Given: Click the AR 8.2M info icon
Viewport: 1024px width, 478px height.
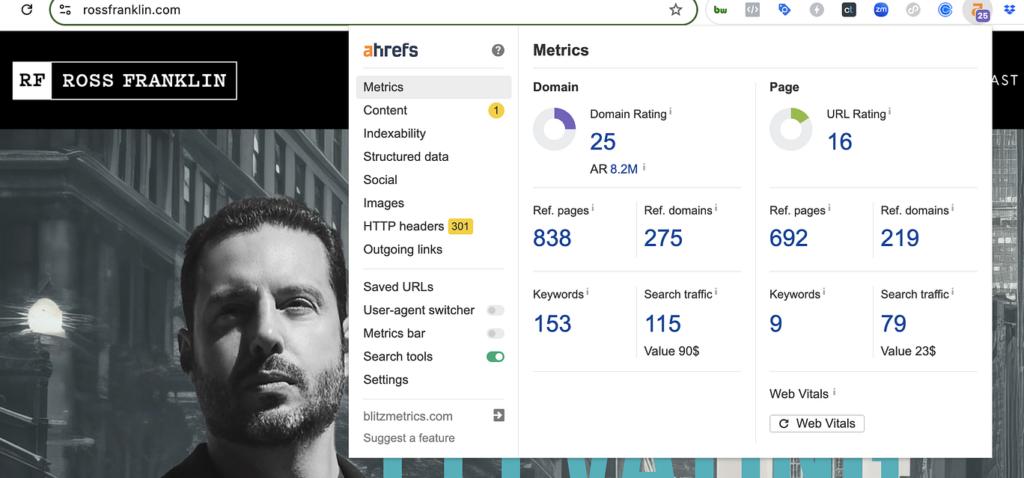Looking at the screenshot, I should [x=644, y=167].
